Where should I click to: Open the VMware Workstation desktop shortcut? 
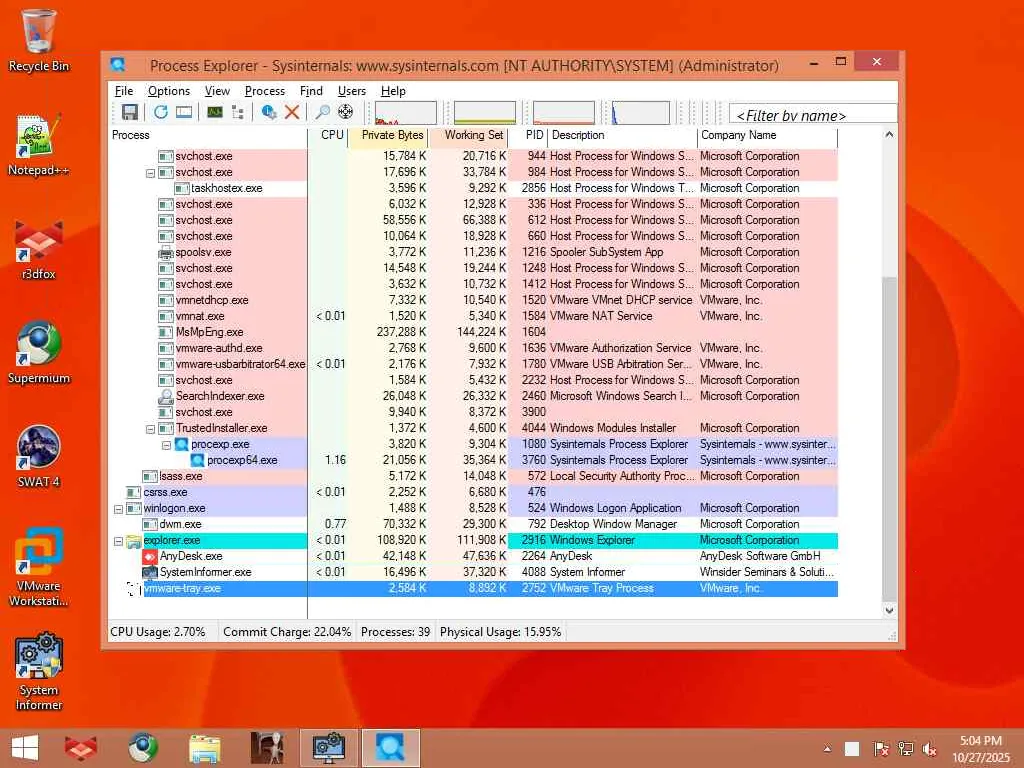click(39, 567)
